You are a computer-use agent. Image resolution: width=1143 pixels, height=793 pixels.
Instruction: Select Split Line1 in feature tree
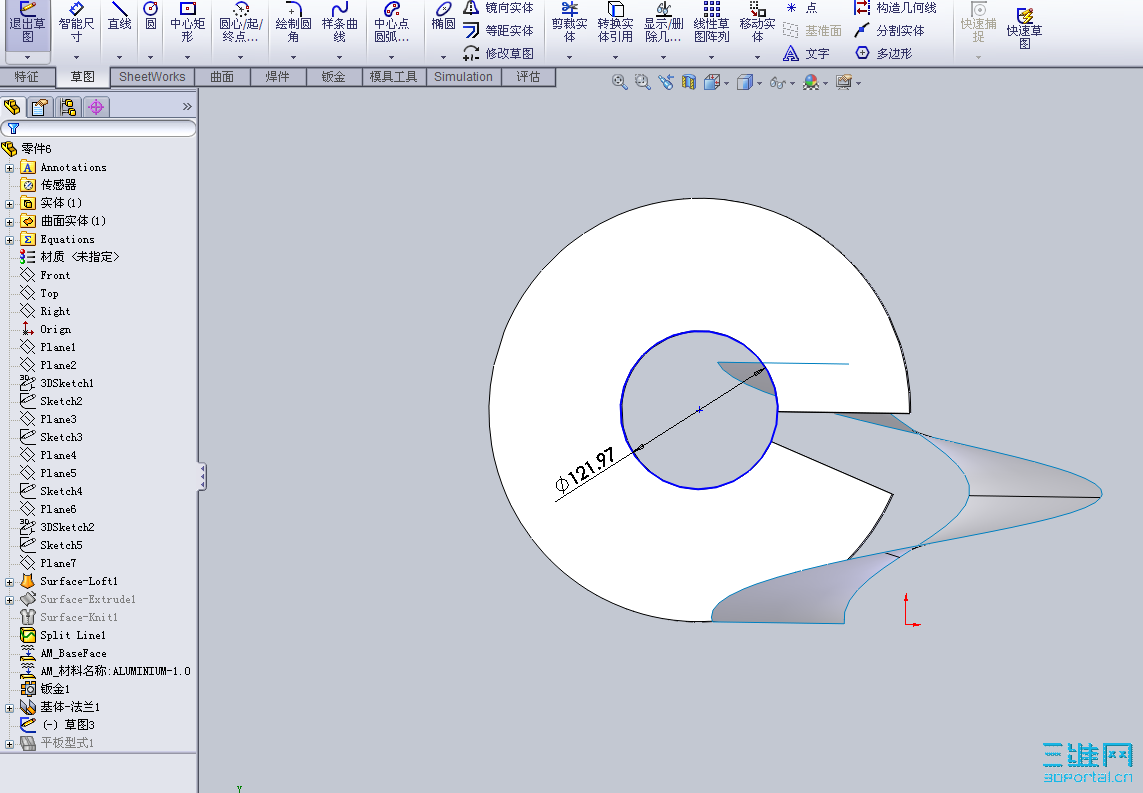pyautogui.click(x=63, y=636)
